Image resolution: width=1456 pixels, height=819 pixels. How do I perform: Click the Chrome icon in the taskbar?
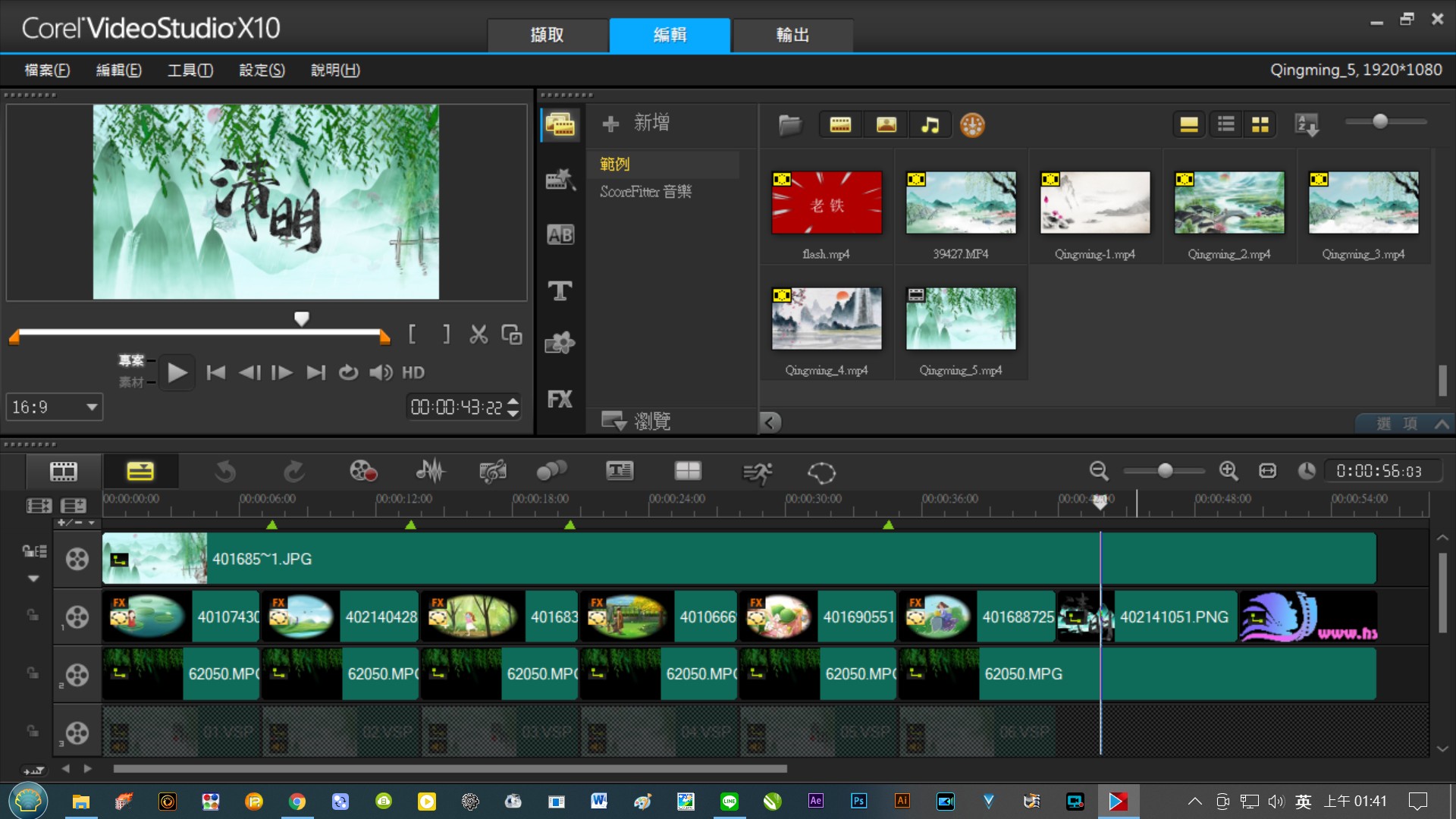pos(297,802)
